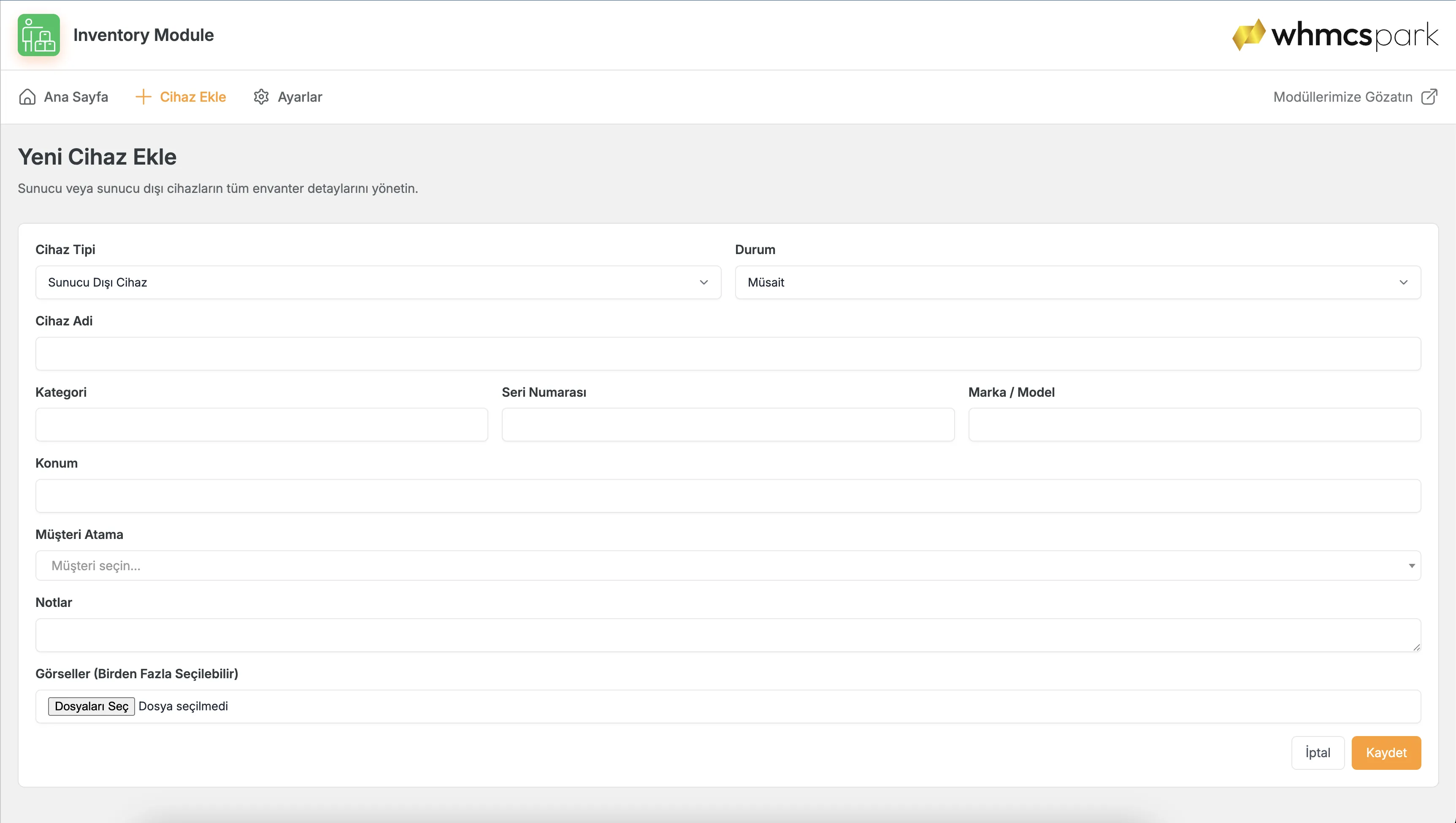Image resolution: width=1456 pixels, height=823 pixels.
Task: Click the orange Kaydet button
Action: tap(1386, 753)
